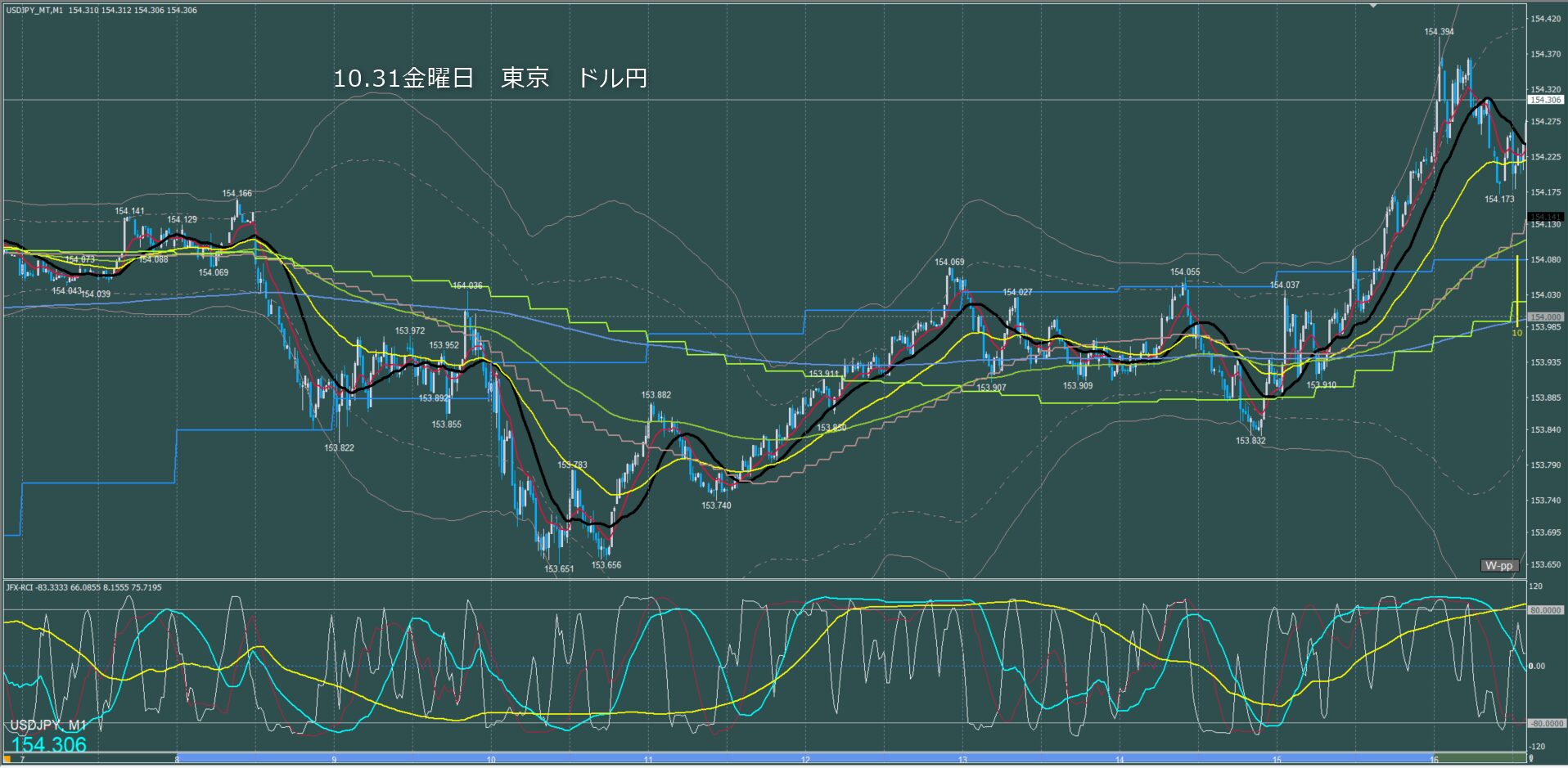The width and height of the screenshot is (1568, 768).
Task: Click the 153.832 swing low label
Action: coord(1250,441)
